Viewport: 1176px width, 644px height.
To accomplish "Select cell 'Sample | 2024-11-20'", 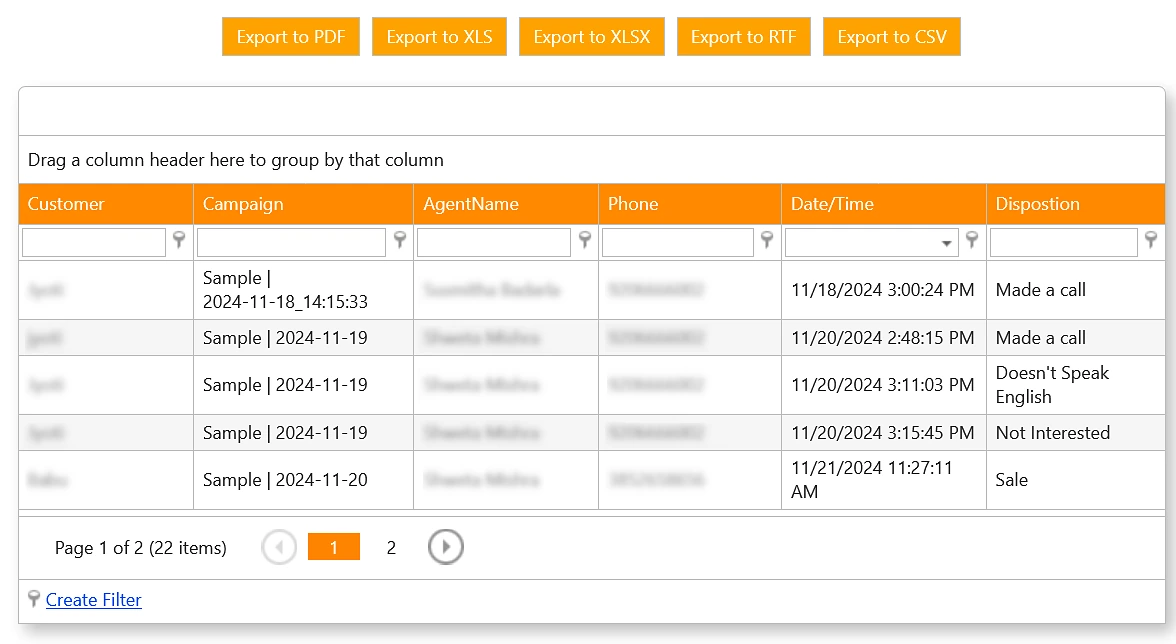I will point(303,480).
